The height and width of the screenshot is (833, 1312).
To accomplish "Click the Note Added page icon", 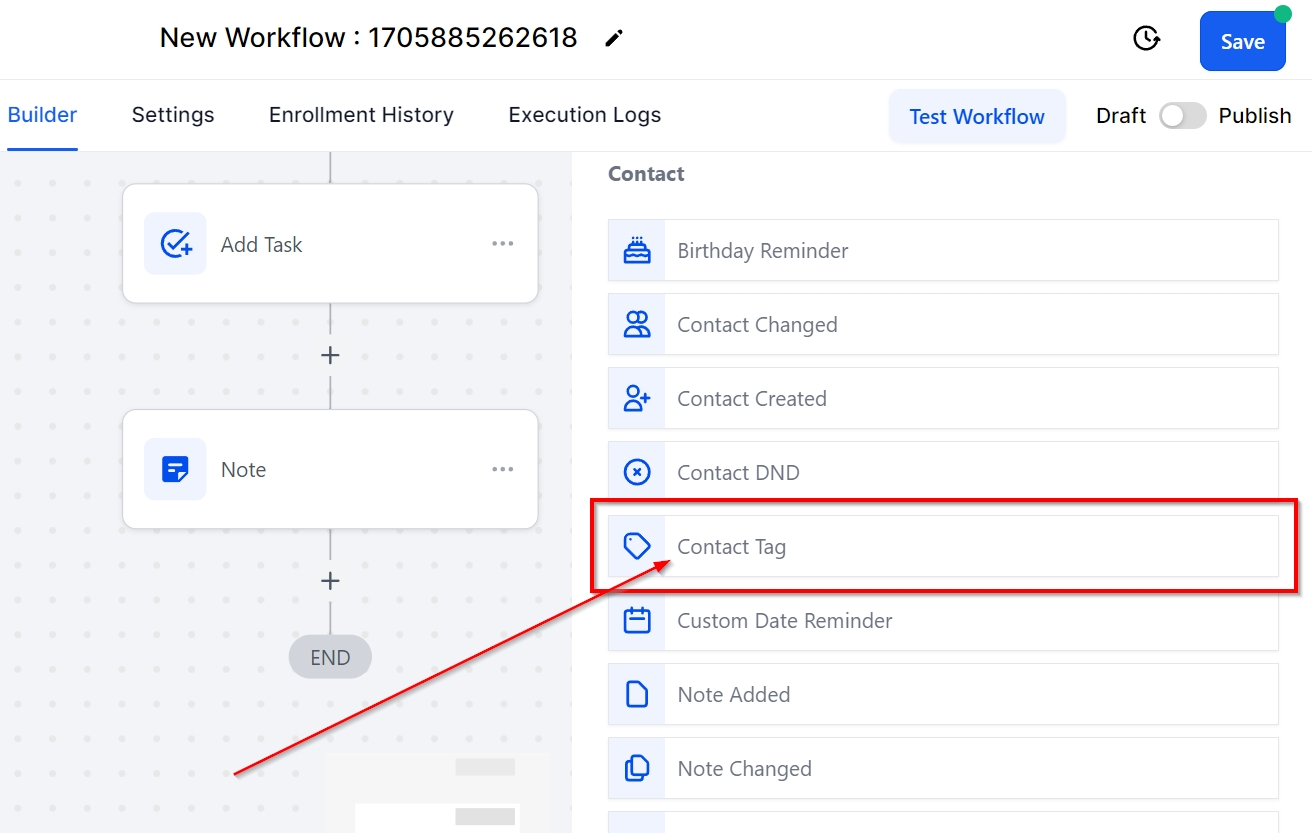I will 637,694.
